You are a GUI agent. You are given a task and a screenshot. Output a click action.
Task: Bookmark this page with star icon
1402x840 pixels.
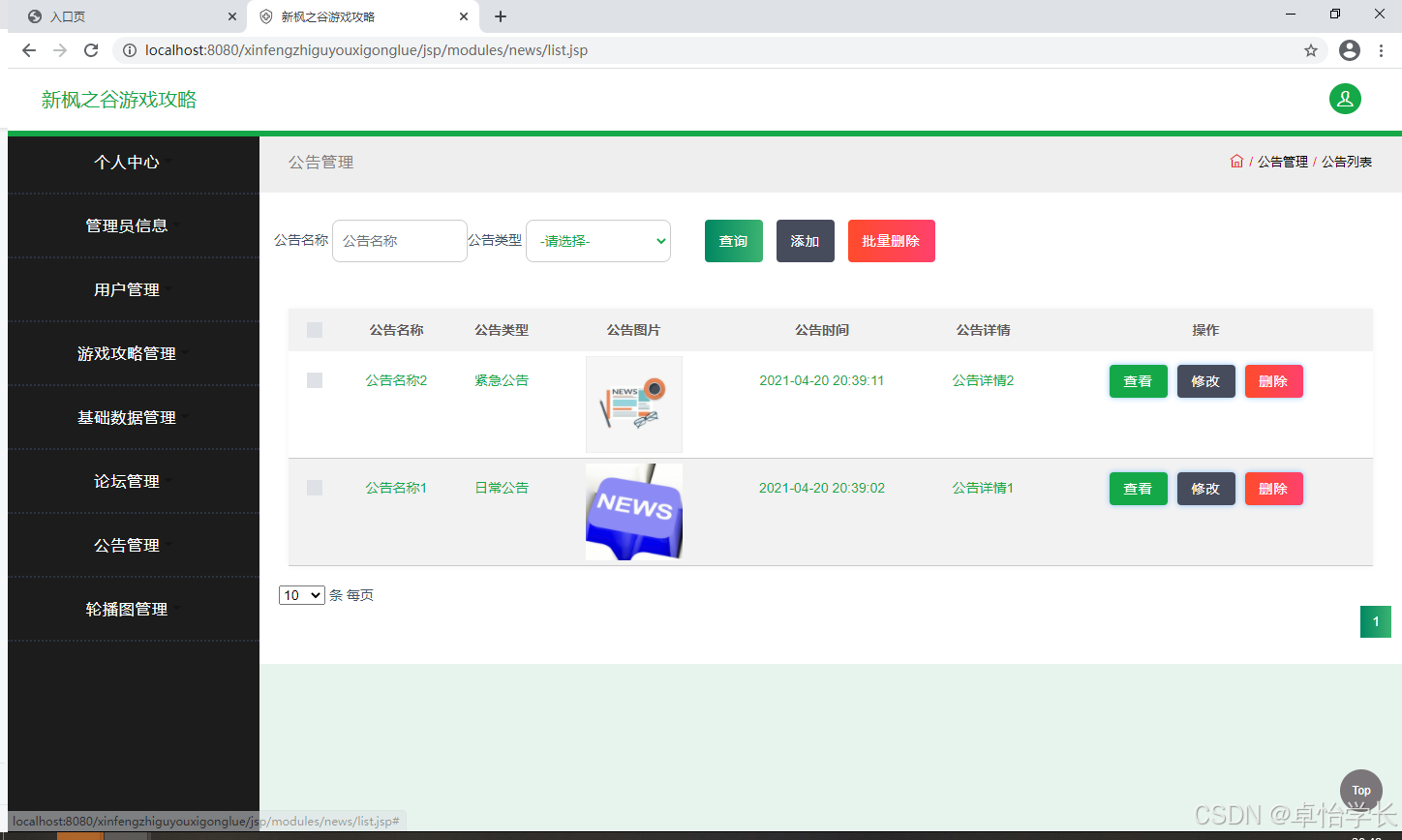1311,50
